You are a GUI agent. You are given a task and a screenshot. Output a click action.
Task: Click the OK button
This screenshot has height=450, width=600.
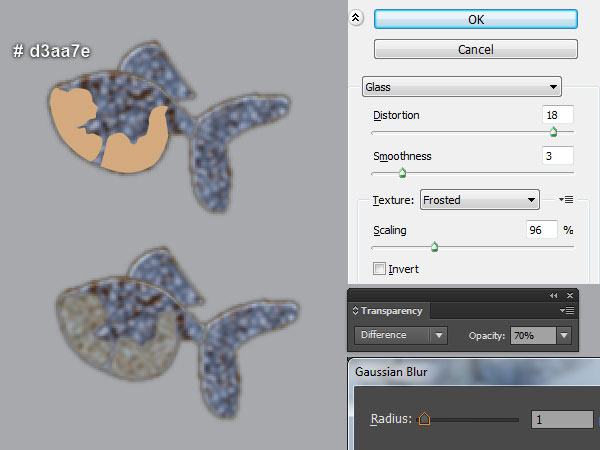point(476,19)
